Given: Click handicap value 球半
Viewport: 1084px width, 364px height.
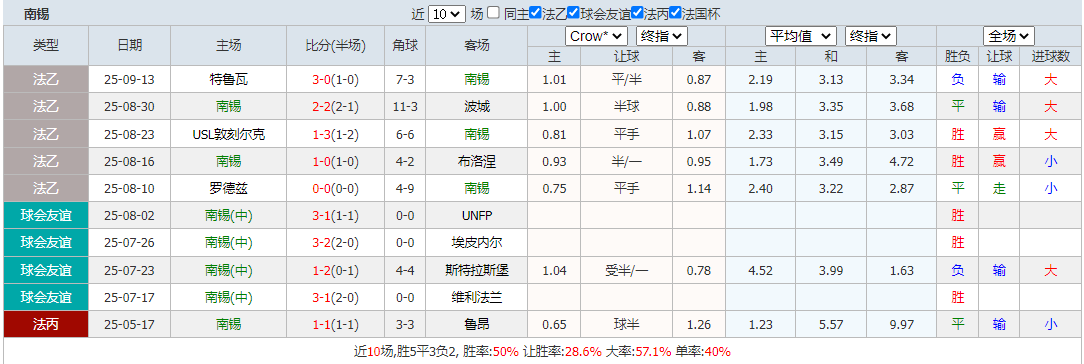Looking at the screenshot, I should pos(627,324).
